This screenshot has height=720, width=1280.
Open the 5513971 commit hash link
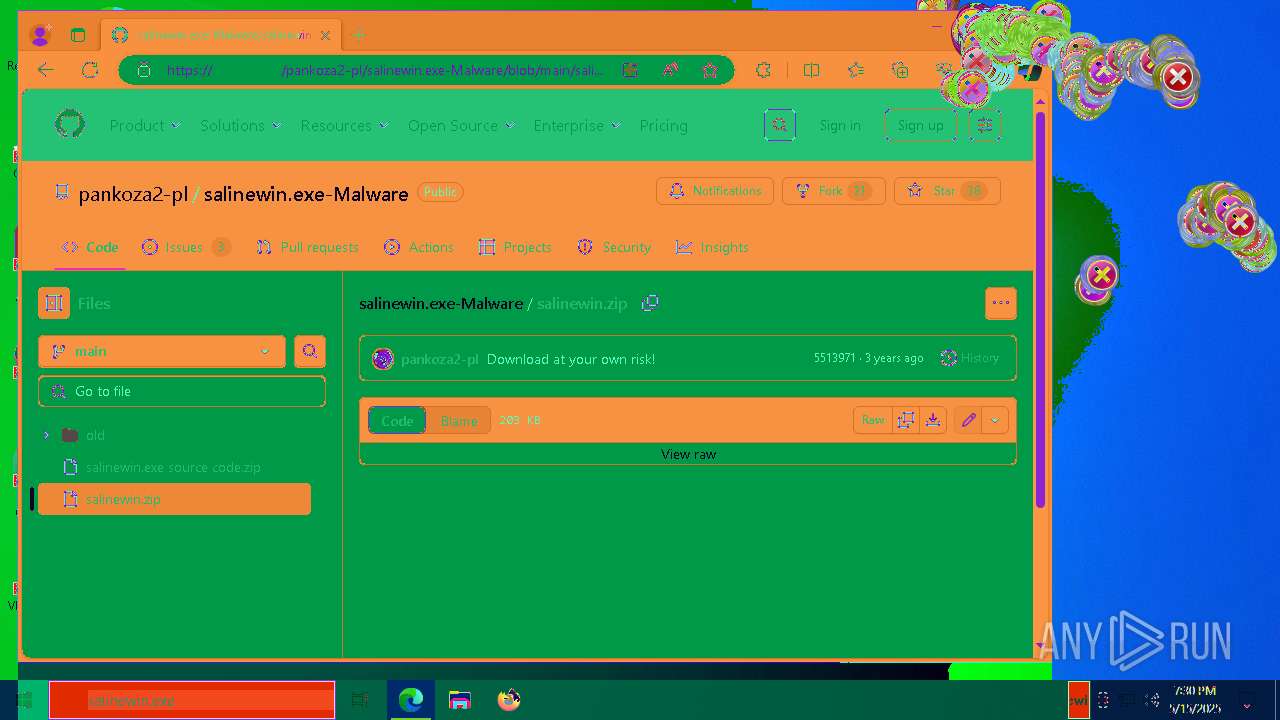tap(835, 358)
